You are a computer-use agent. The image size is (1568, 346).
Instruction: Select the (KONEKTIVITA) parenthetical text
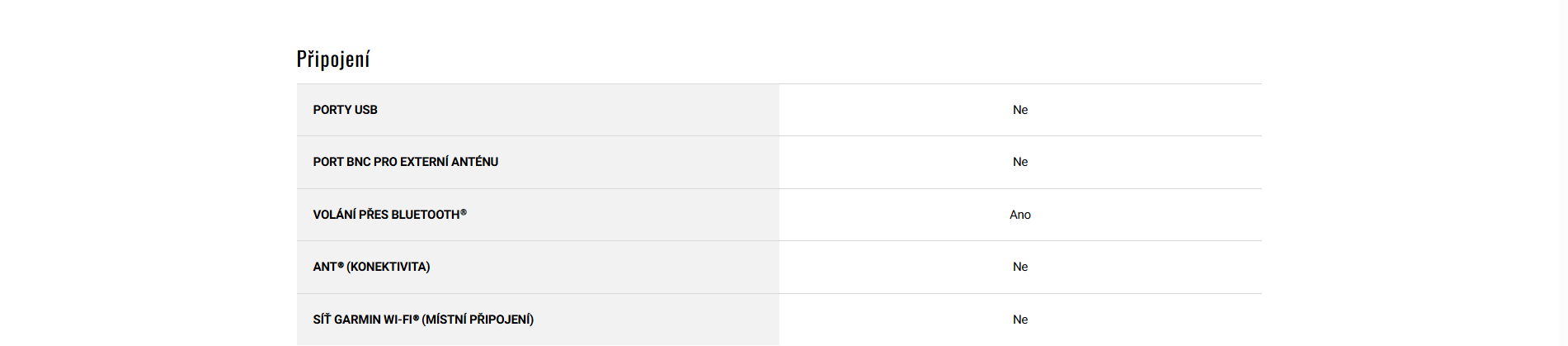388,267
